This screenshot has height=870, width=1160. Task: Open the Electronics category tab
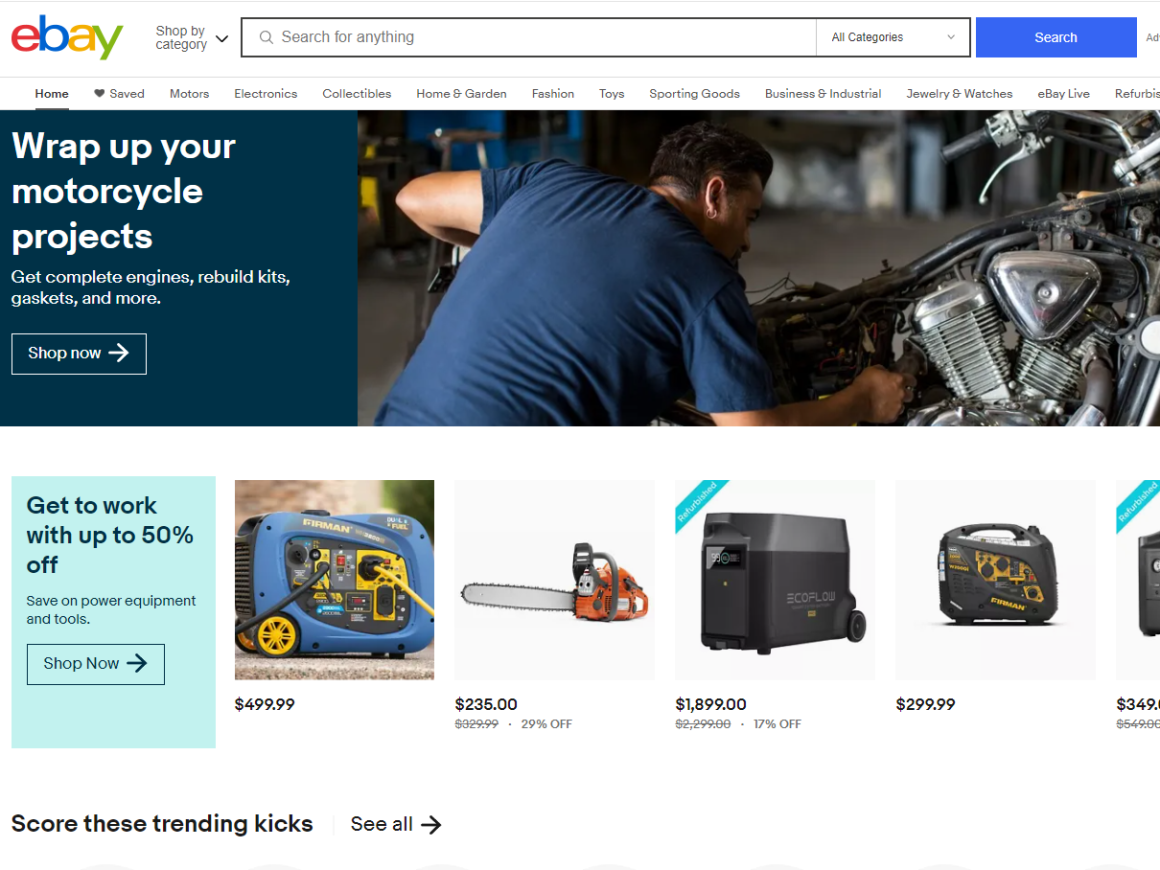coord(265,94)
